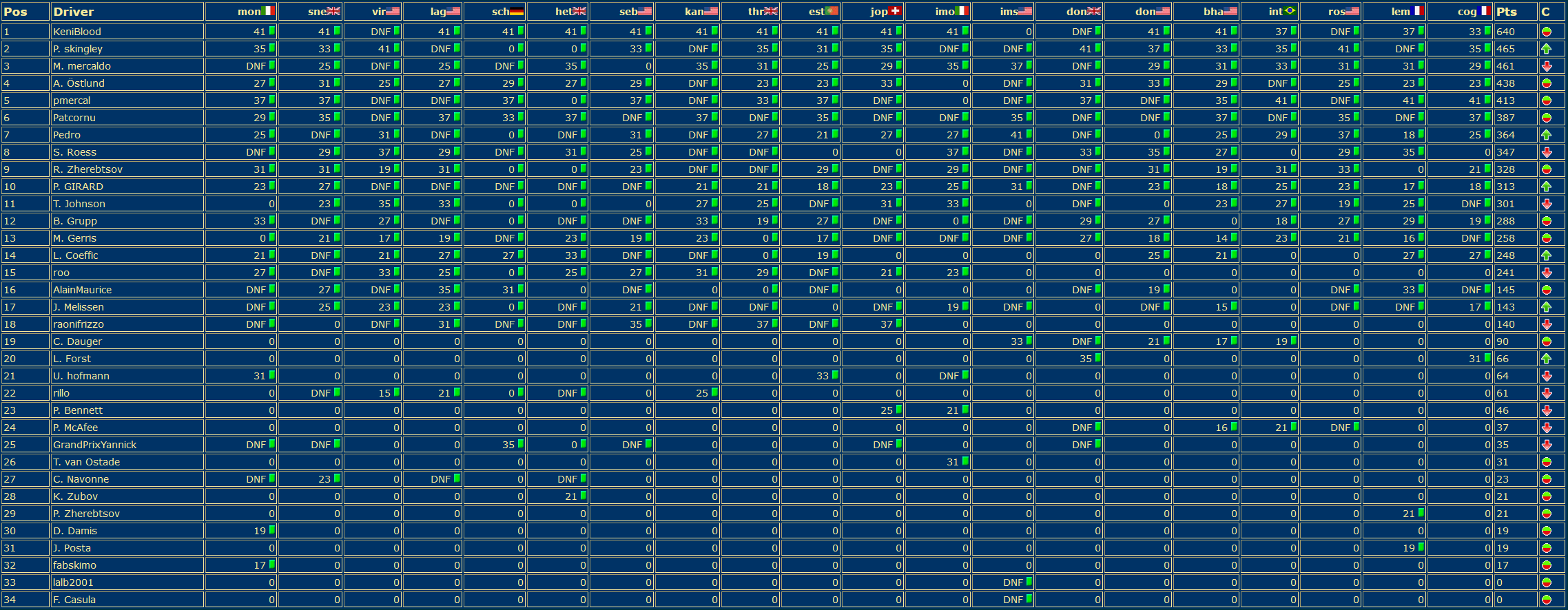Click the green up arrow in P. skingley's row

pyautogui.click(x=1546, y=49)
